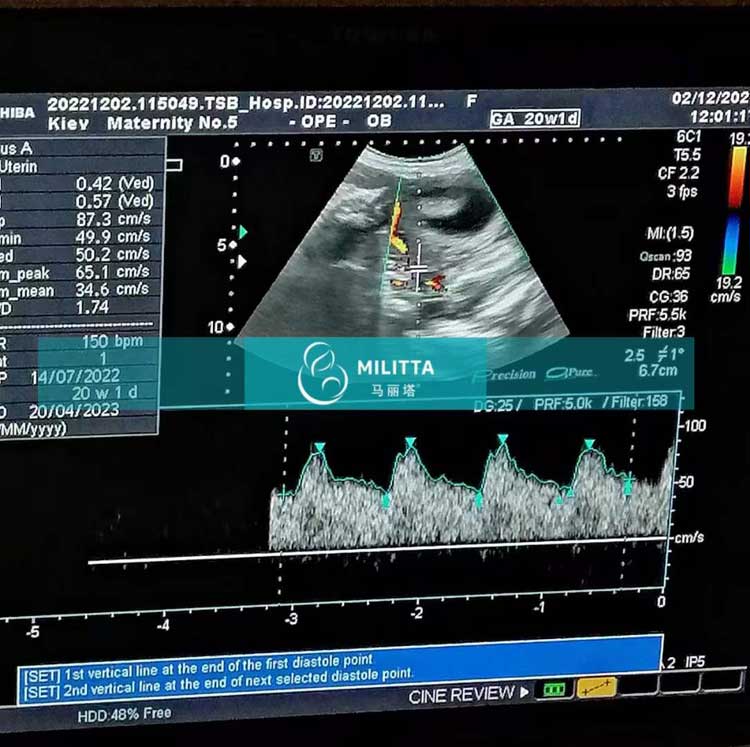Click the -2 mark on the time axis

pos(416,613)
